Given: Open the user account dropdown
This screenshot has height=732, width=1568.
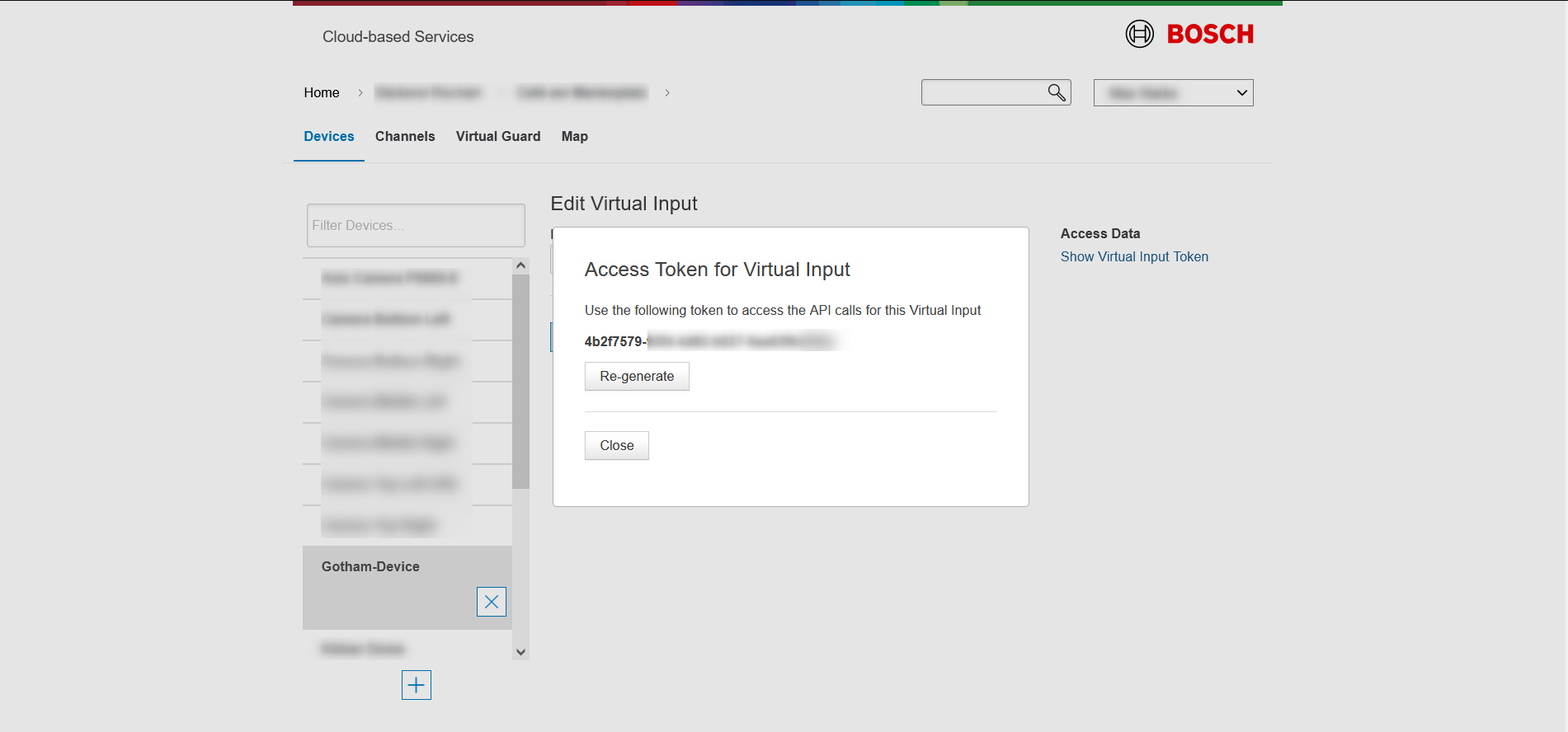Looking at the screenshot, I should point(1173,93).
